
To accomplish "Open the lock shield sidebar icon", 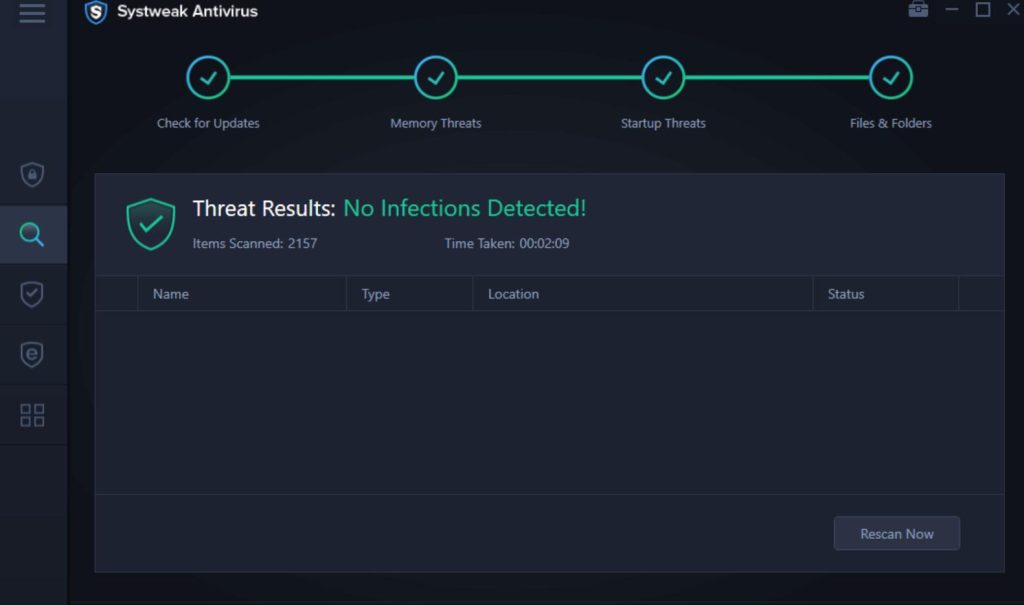I will pyautogui.click(x=32, y=174).
